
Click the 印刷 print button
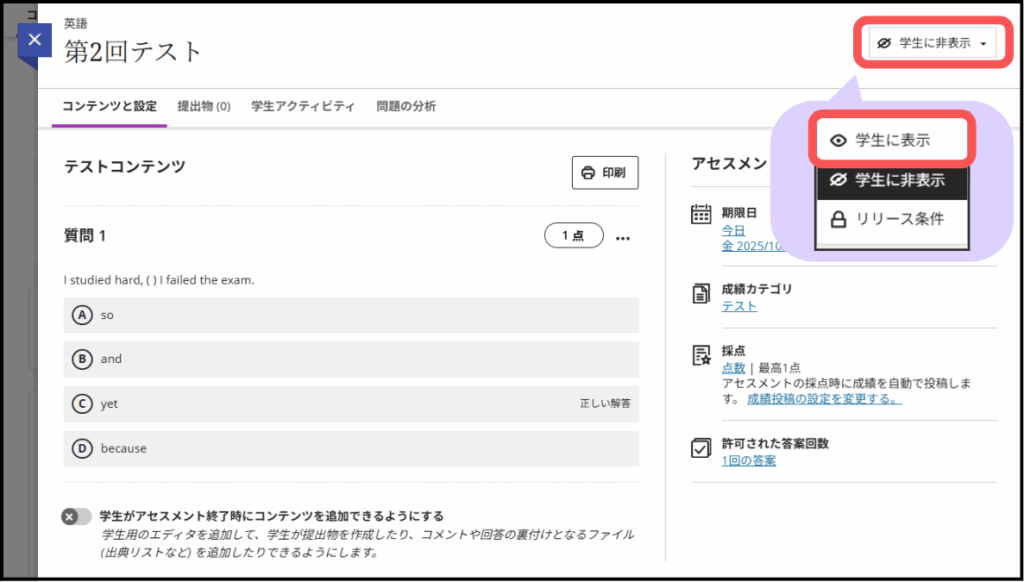[x=604, y=172]
